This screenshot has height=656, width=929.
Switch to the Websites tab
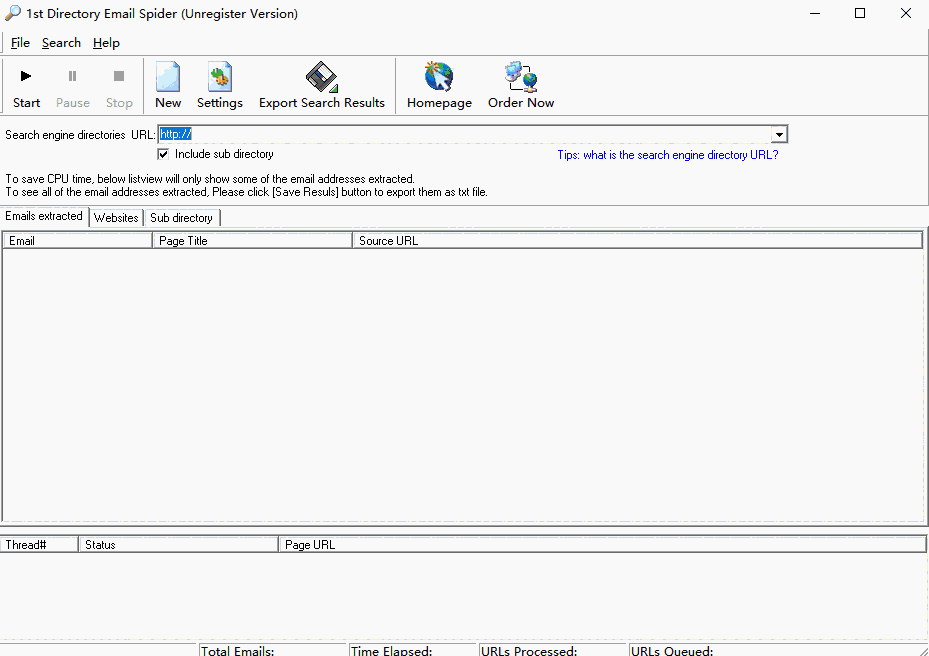(x=116, y=218)
